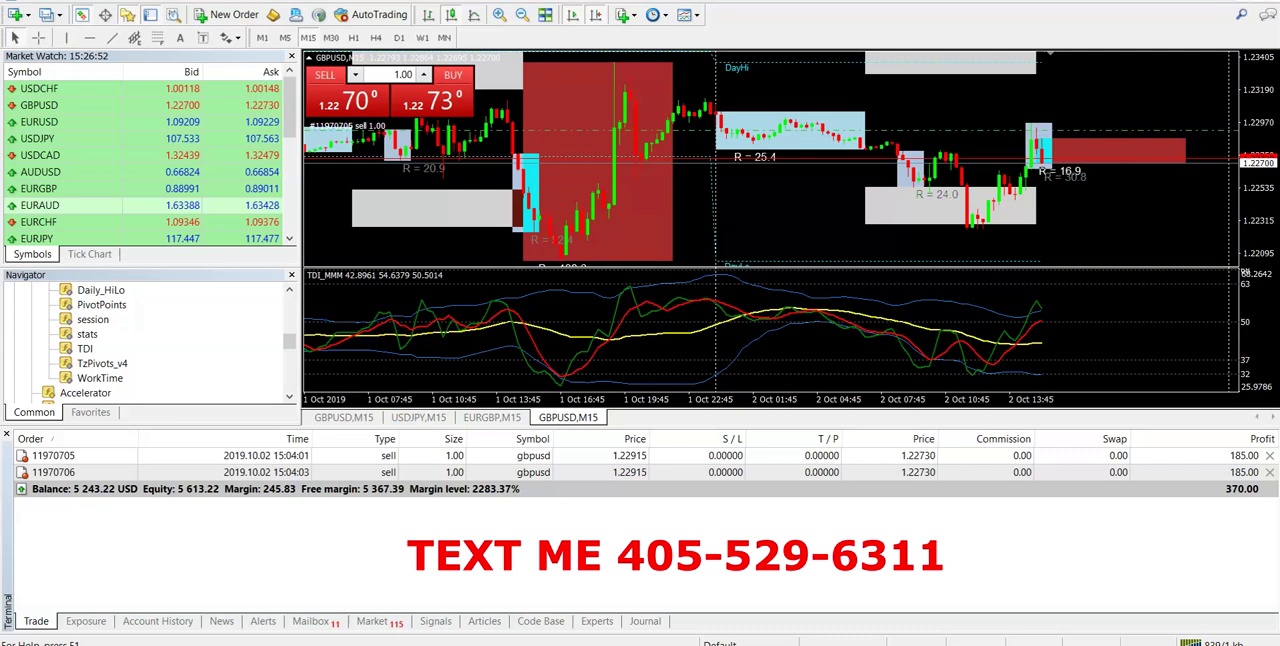The height and width of the screenshot is (646, 1280).
Task: Switch chart to bar chart icon
Action: pos(428,15)
